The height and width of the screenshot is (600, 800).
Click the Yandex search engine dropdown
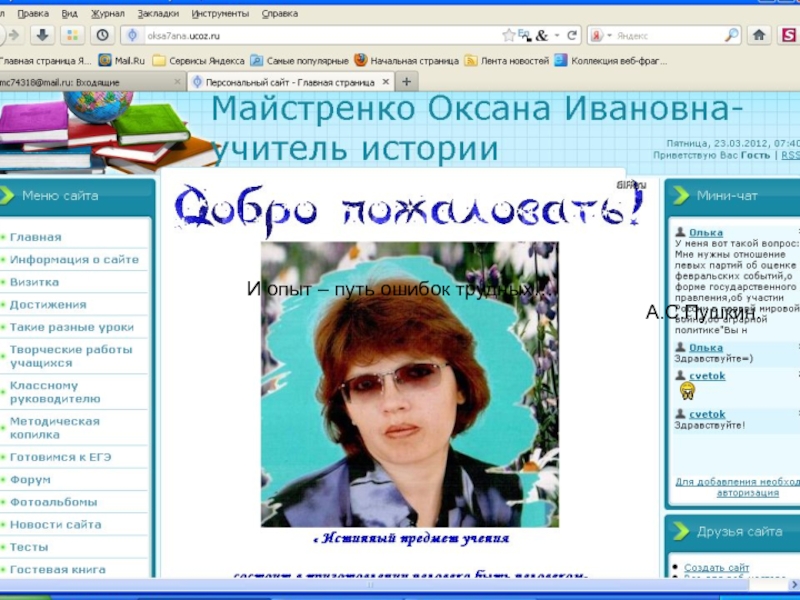click(600, 35)
